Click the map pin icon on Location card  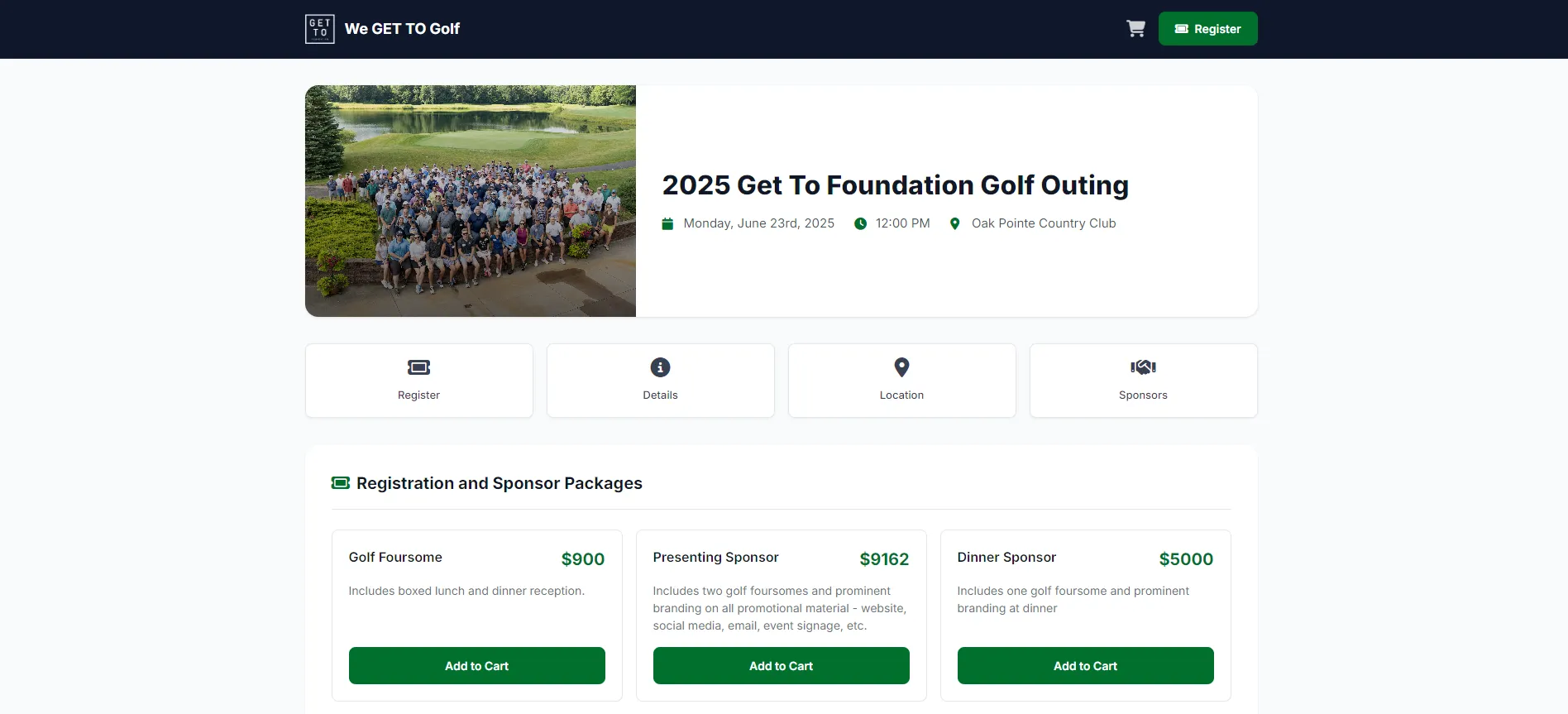[901, 367]
